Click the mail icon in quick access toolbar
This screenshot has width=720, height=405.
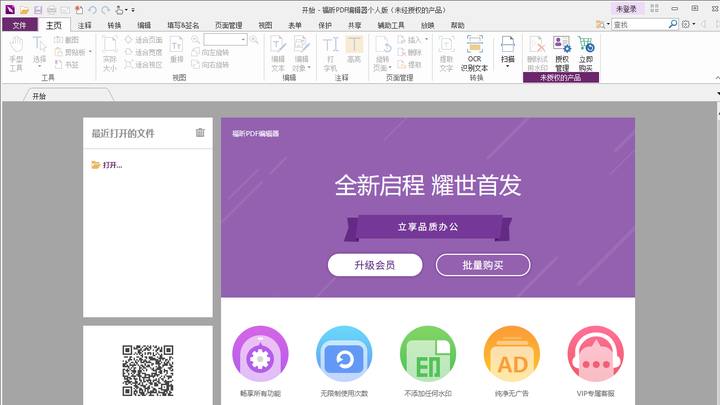click(x=65, y=10)
